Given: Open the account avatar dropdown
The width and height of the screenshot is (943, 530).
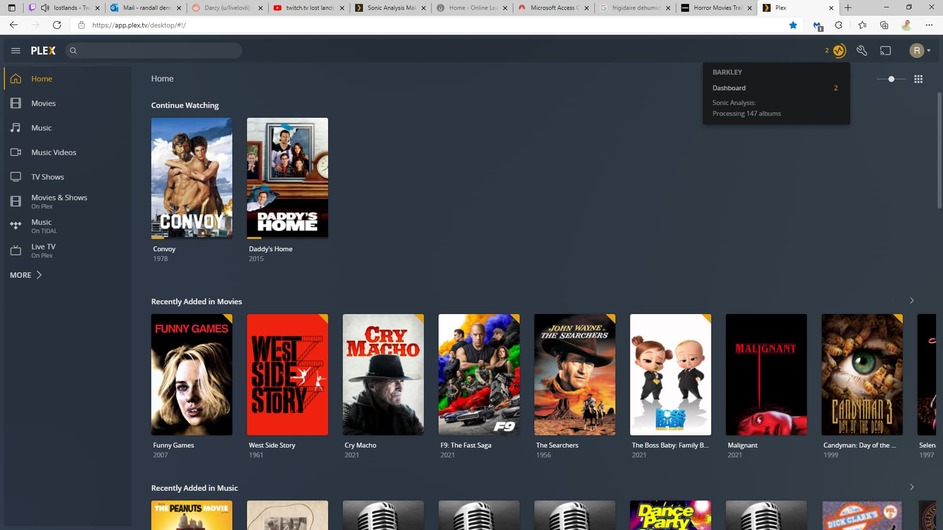Looking at the screenshot, I should (x=920, y=51).
